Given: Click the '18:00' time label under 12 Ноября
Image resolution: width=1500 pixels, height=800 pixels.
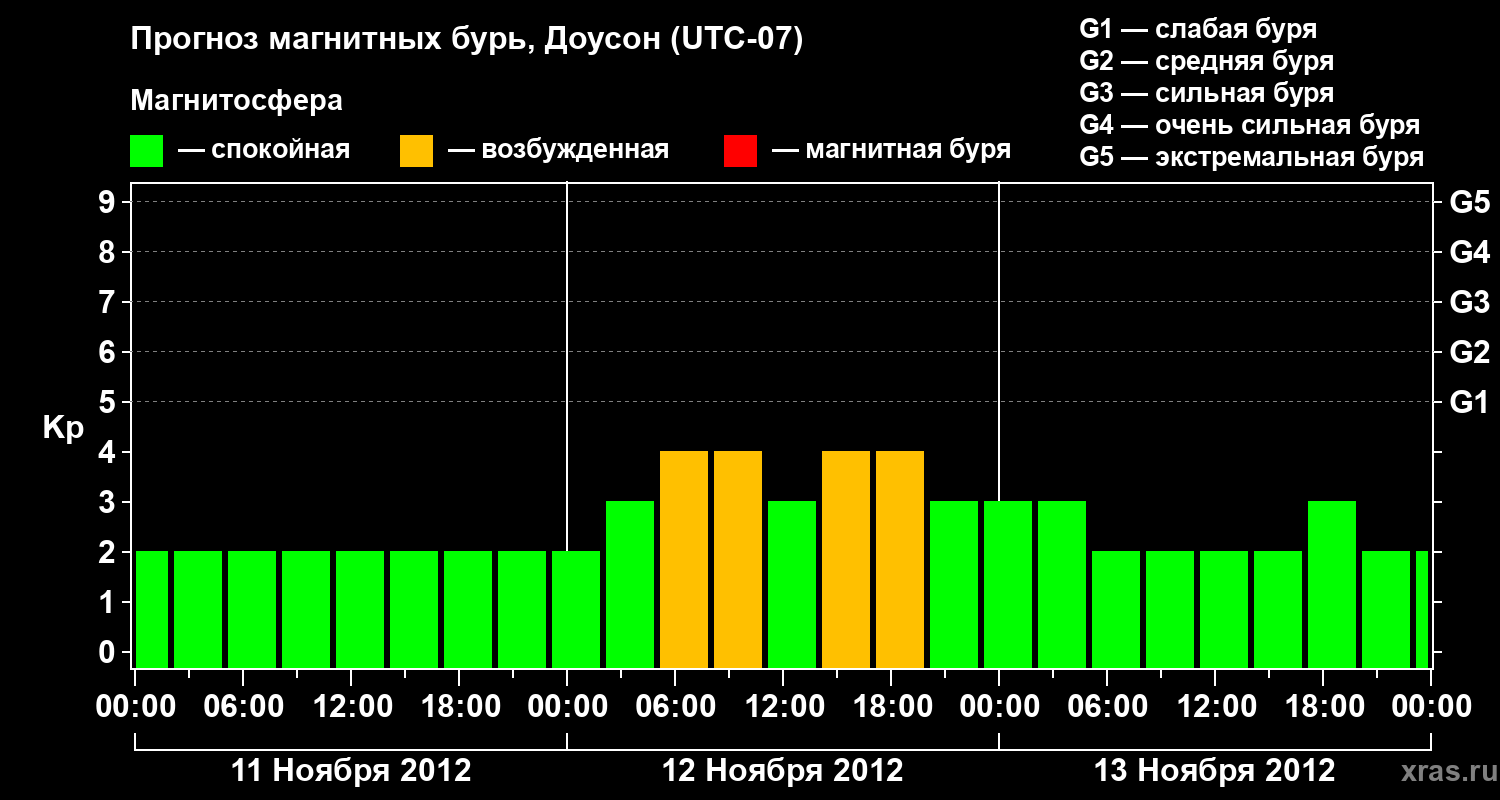Looking at the screenshot, I should [891, 707].
